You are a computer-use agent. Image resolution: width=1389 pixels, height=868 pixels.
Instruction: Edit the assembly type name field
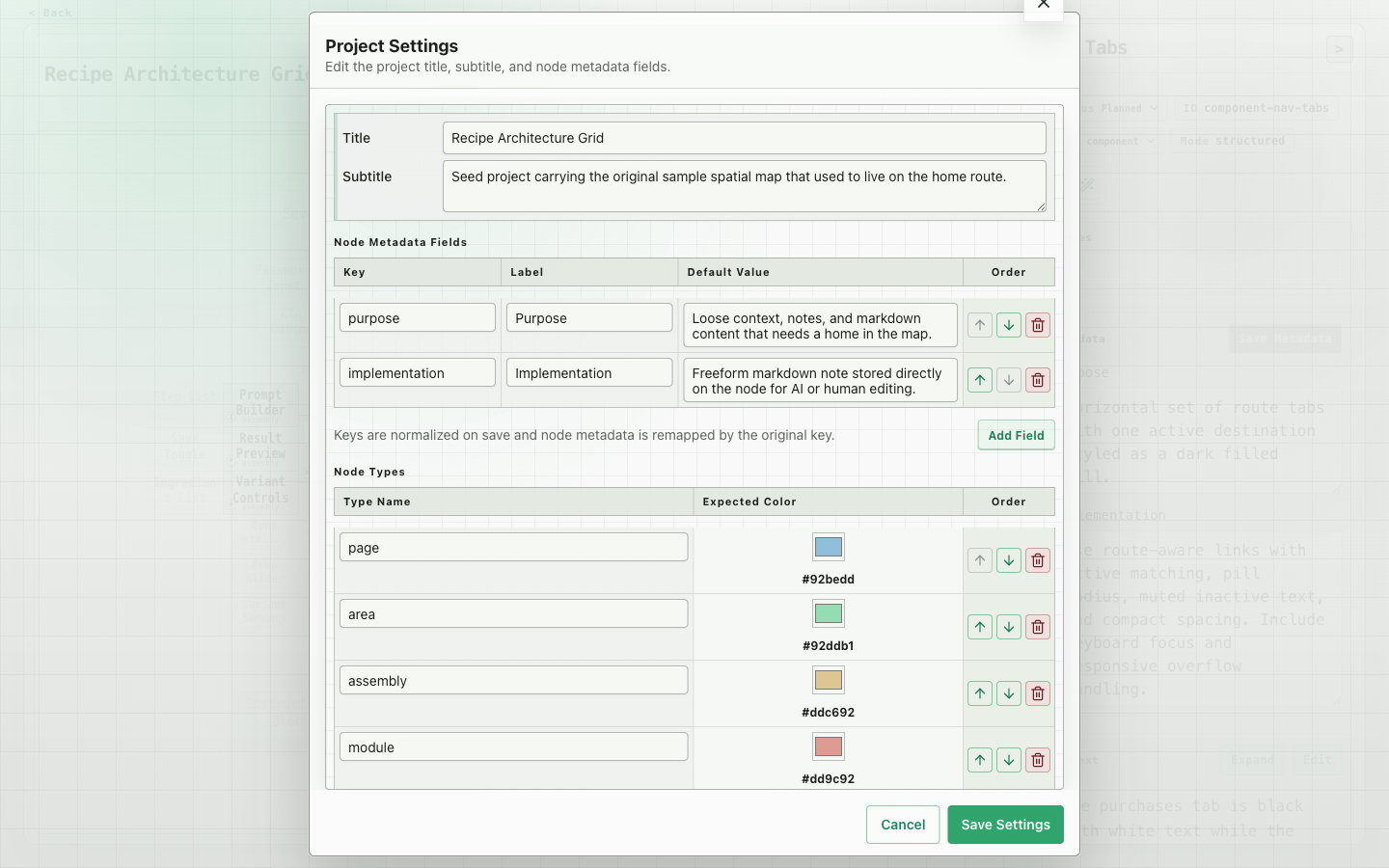514,680
